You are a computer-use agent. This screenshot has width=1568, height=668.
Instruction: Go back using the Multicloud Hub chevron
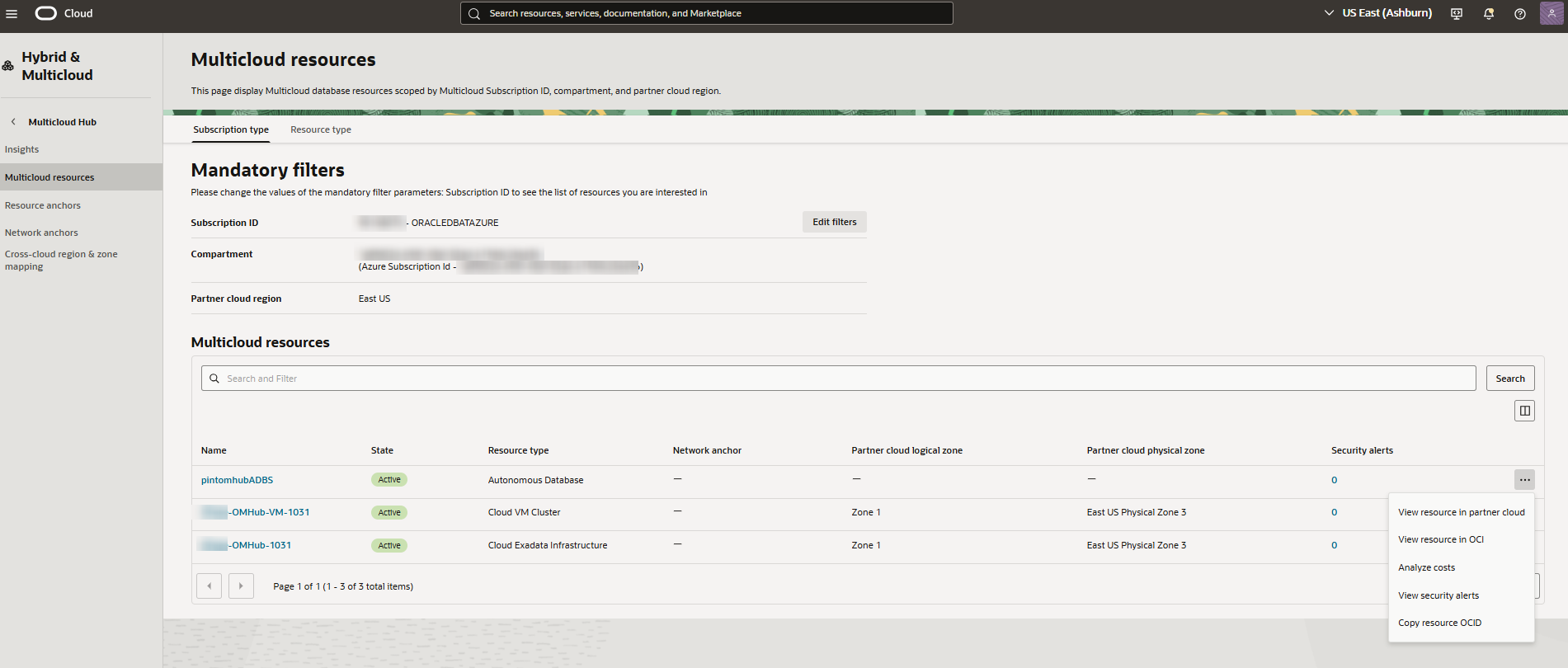click(13, 122)
